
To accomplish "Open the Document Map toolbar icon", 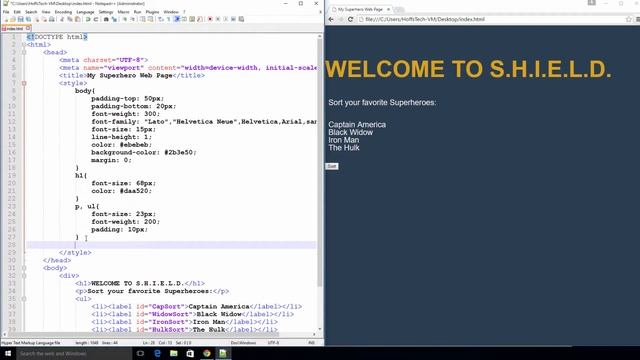I will point(192,19).
